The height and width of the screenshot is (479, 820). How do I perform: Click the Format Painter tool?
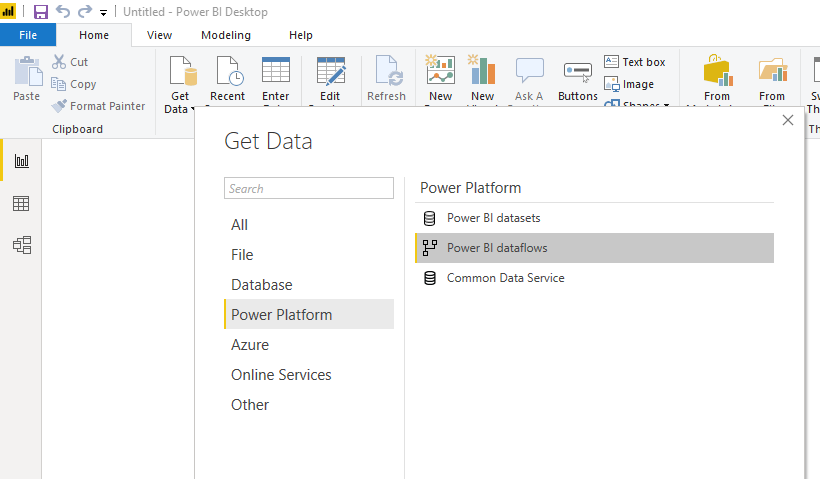tap(99, 106)
